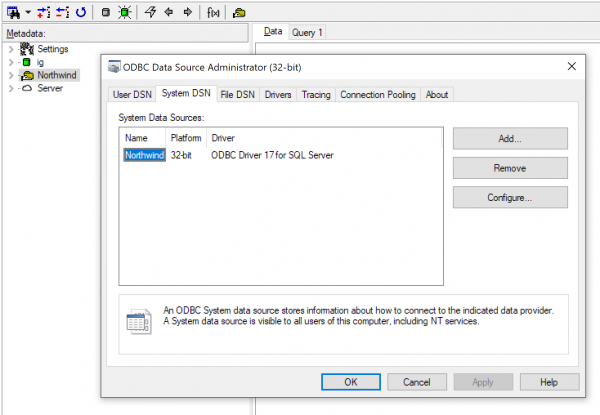This screenshot has width=600, height=415.
Task: Click the Driver column header
Action: tap(324, 138)
